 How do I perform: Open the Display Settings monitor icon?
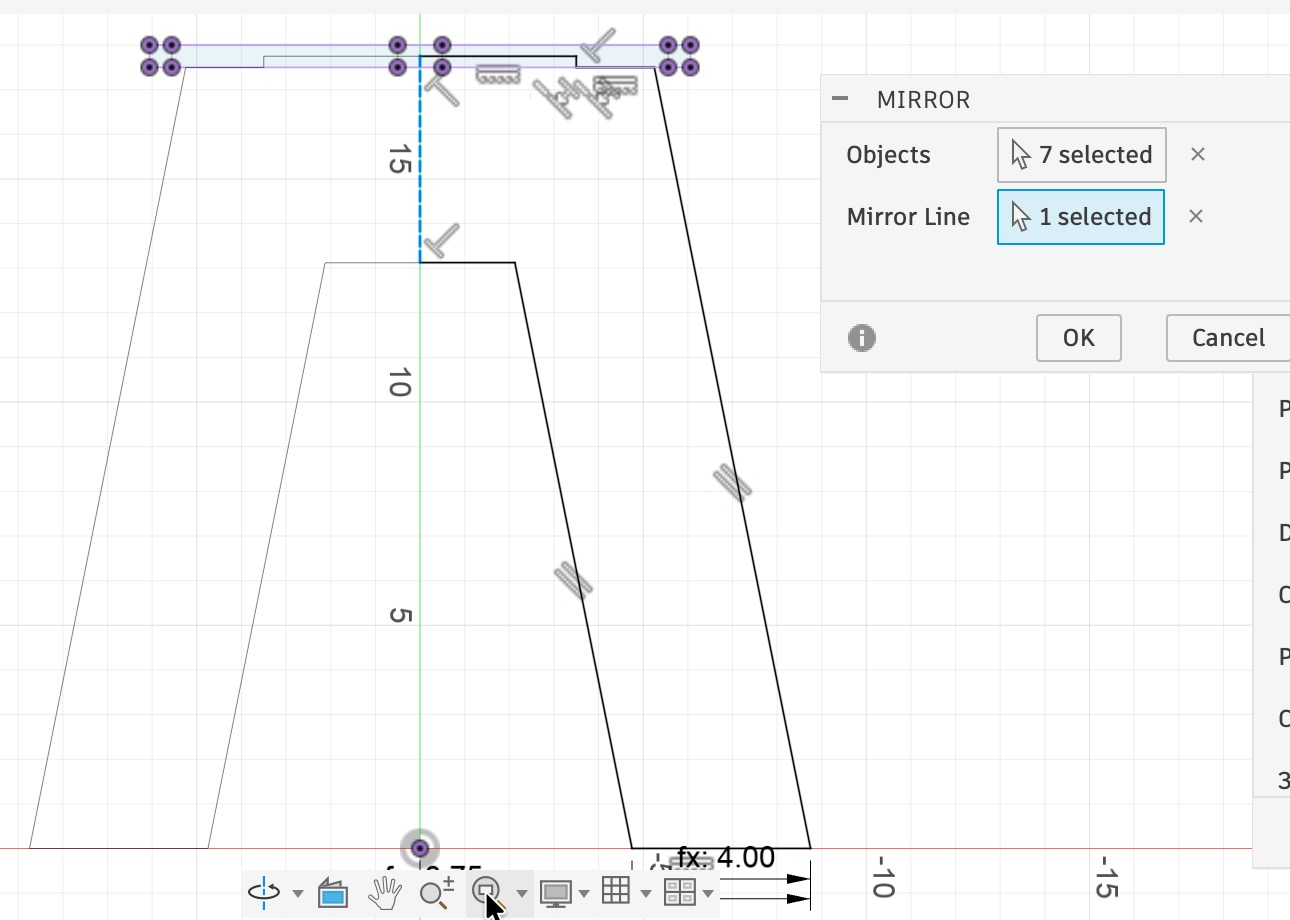(x=555, y=892)
